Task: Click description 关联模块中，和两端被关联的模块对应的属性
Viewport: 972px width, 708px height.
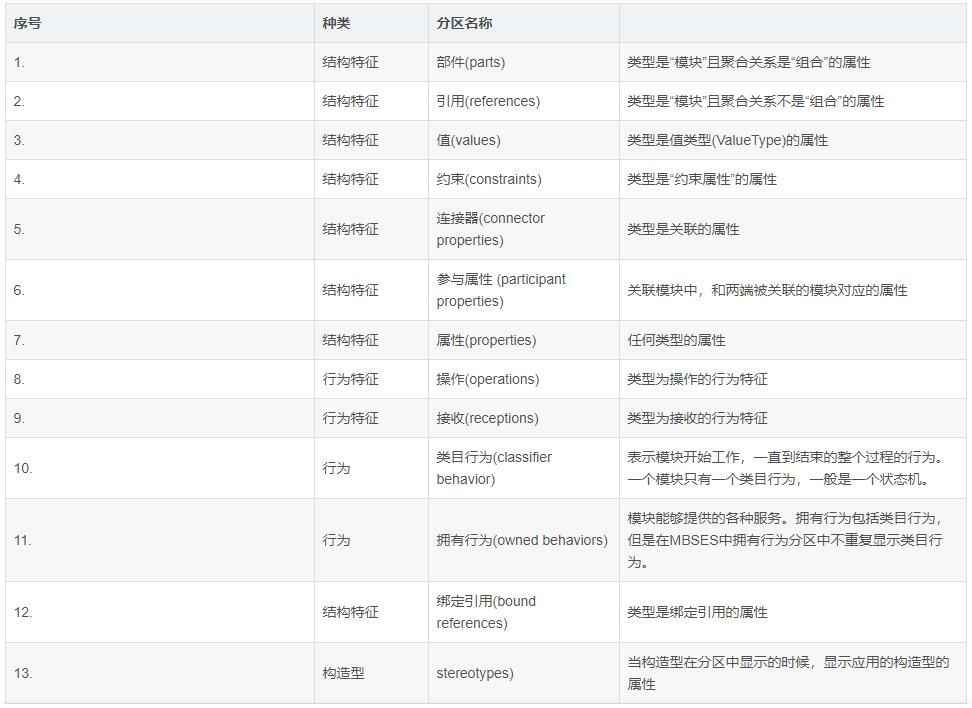Action: point(793,290)
